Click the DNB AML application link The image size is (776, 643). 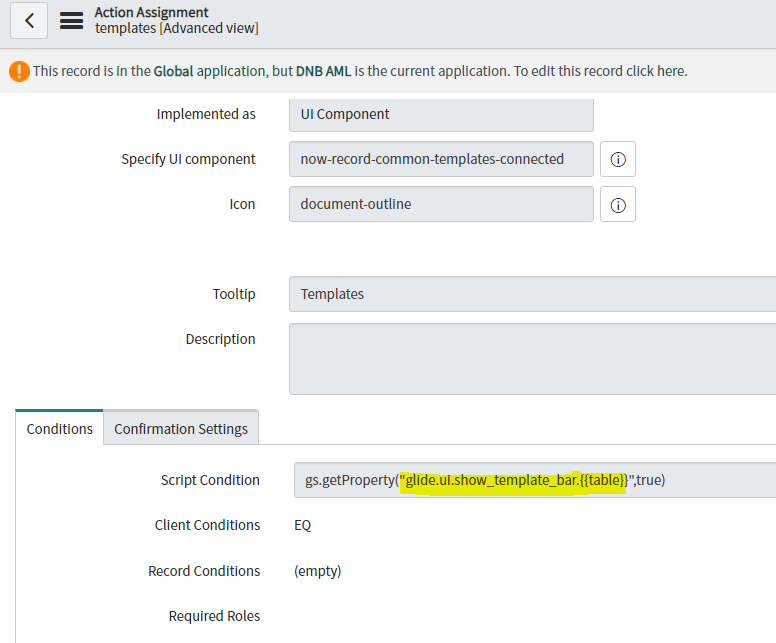(x=324, y=71)
